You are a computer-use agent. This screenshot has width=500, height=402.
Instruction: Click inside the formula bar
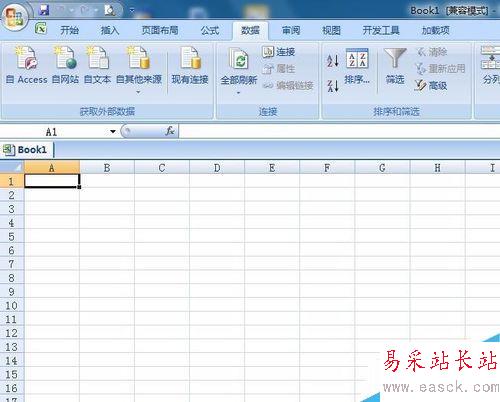point(339,131)
